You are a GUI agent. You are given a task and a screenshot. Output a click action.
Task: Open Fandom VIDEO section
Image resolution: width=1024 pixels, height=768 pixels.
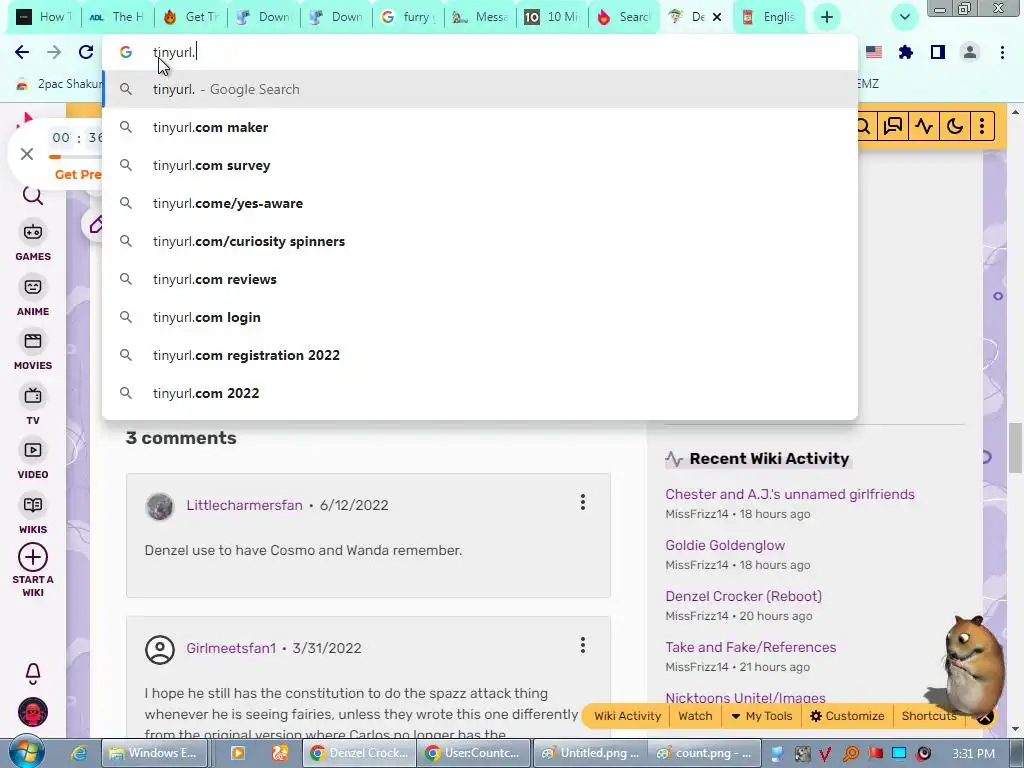pos(33,460)
